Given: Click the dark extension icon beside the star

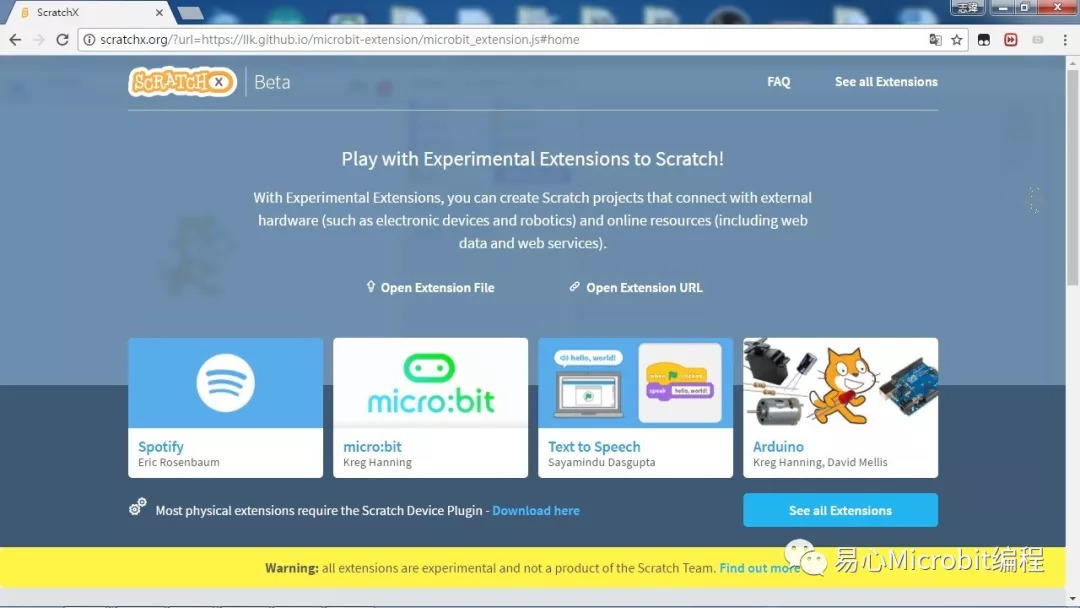Looking at the screenshot, I should [984, 40].
